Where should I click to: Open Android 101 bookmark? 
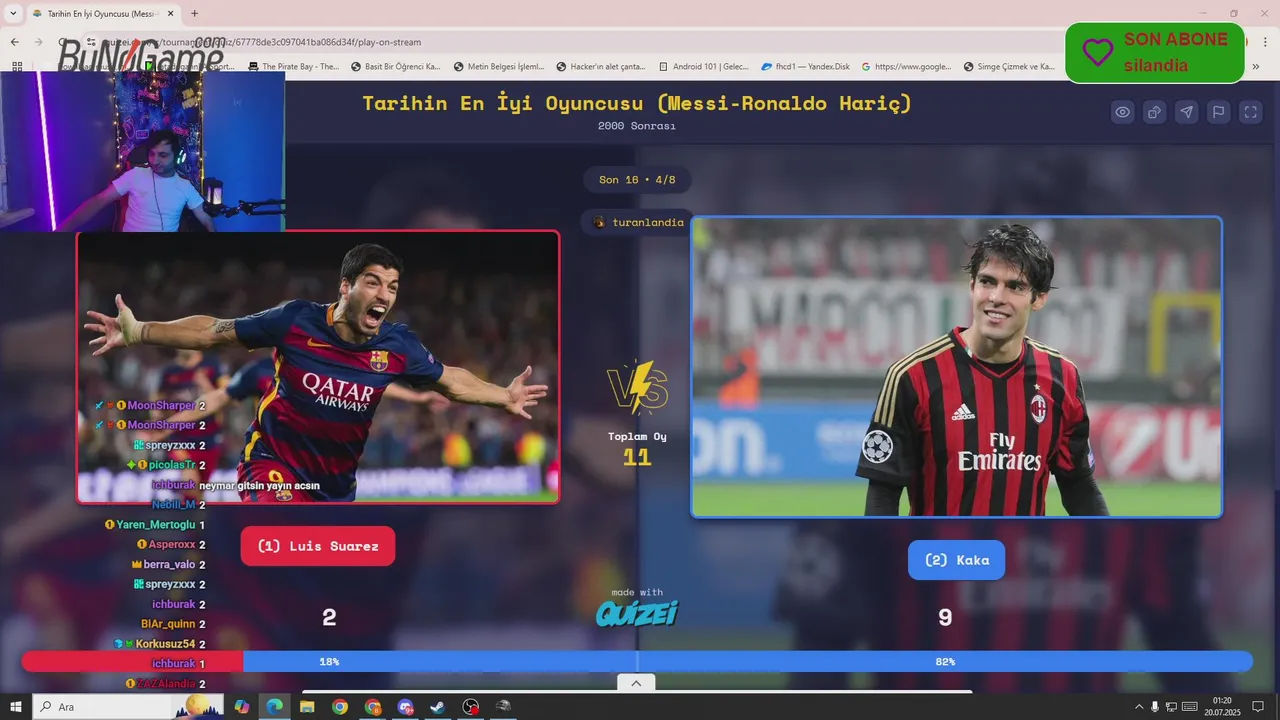[x=703, y=67]
